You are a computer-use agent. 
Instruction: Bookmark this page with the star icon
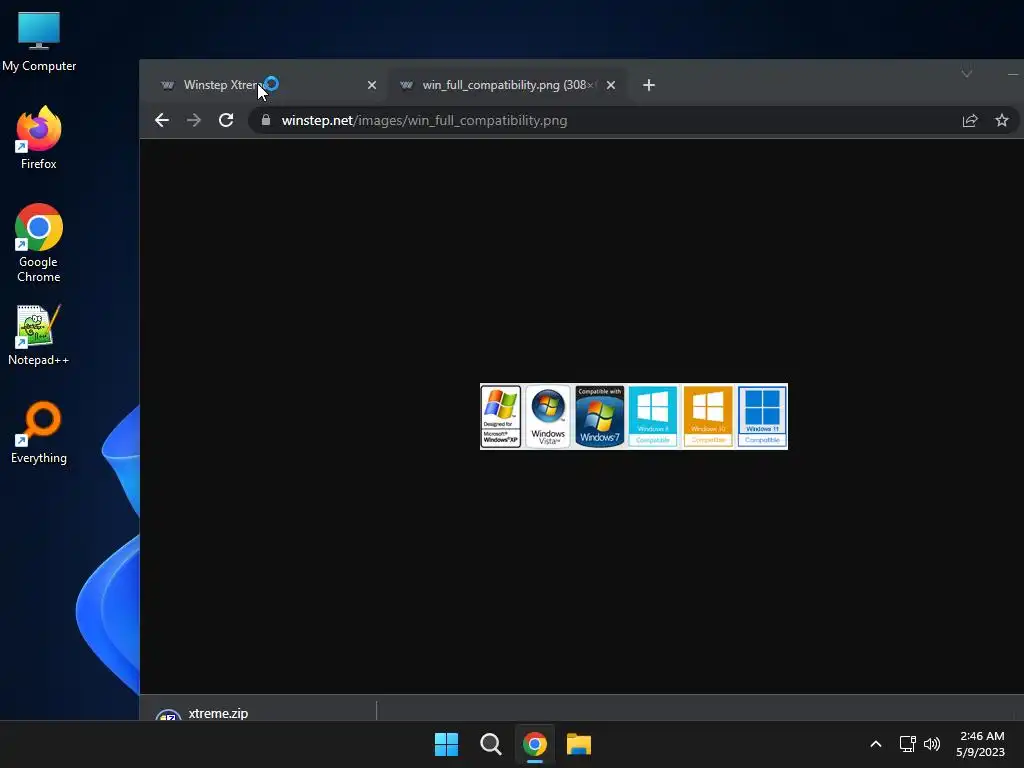1002,120
